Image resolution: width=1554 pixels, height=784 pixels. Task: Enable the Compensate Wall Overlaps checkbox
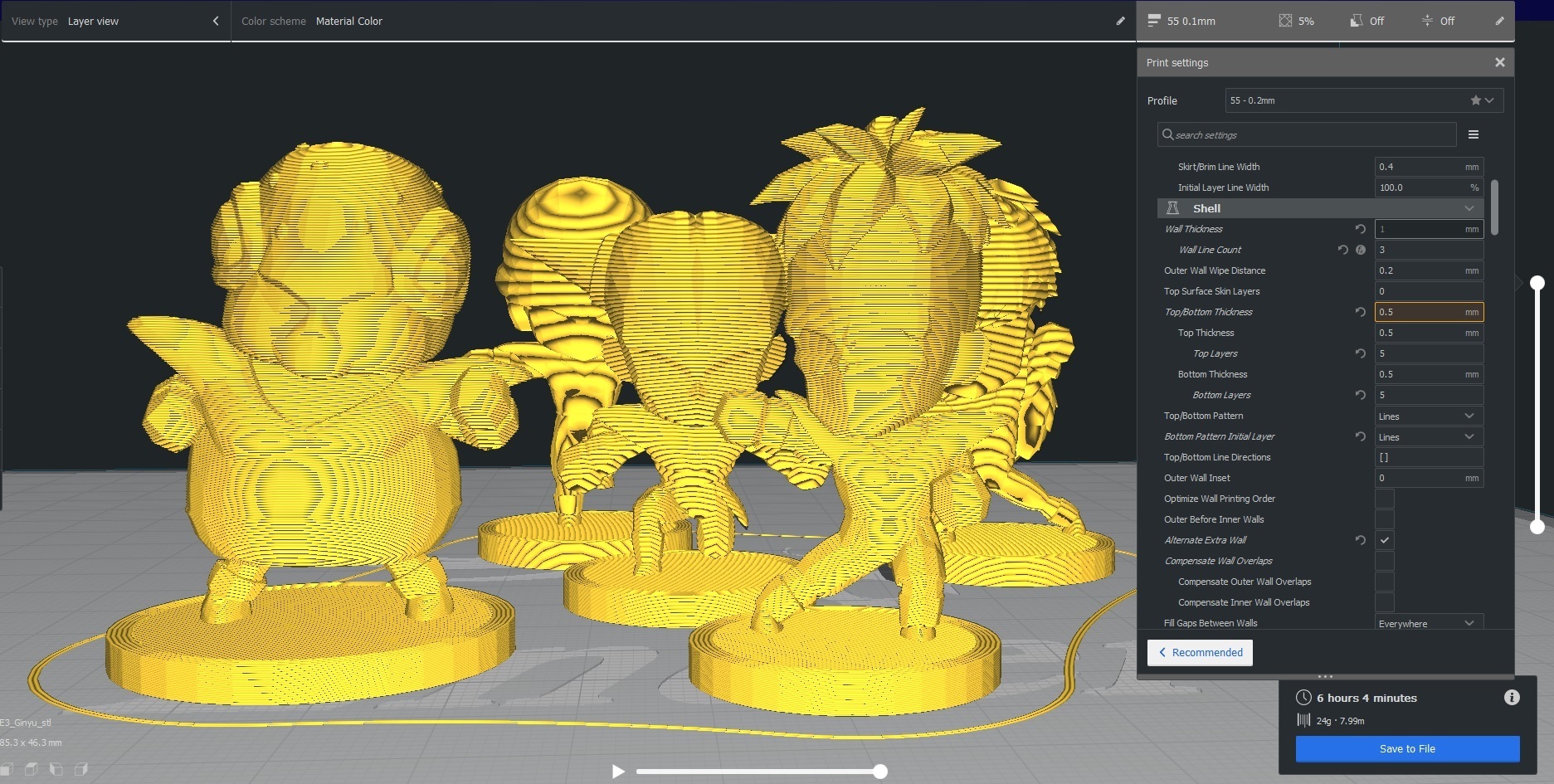[x=1384, y=561]
